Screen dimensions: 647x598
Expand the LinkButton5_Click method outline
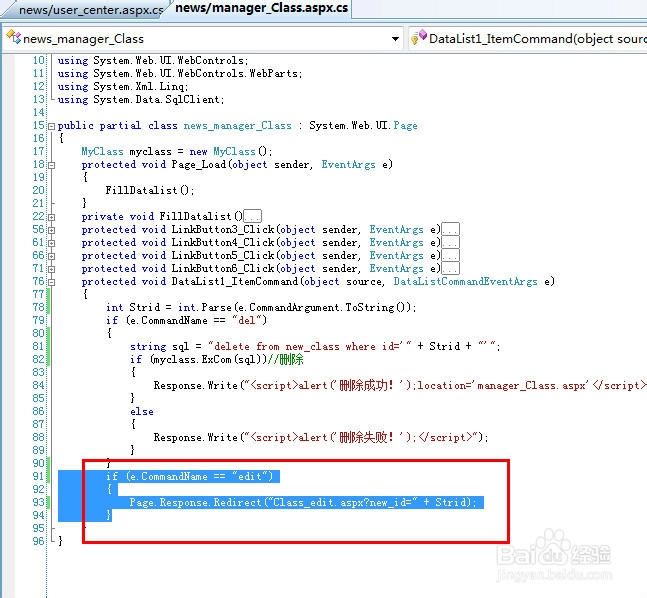[52, 257]
